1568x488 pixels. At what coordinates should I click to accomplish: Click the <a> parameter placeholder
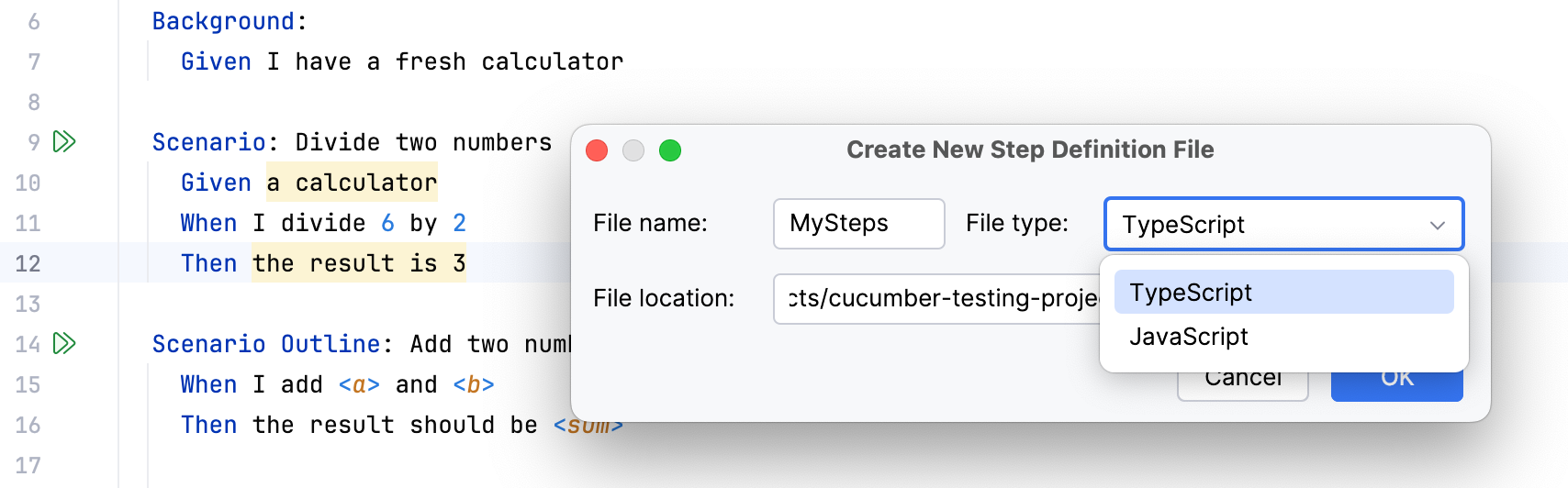(x=359, y=384)
